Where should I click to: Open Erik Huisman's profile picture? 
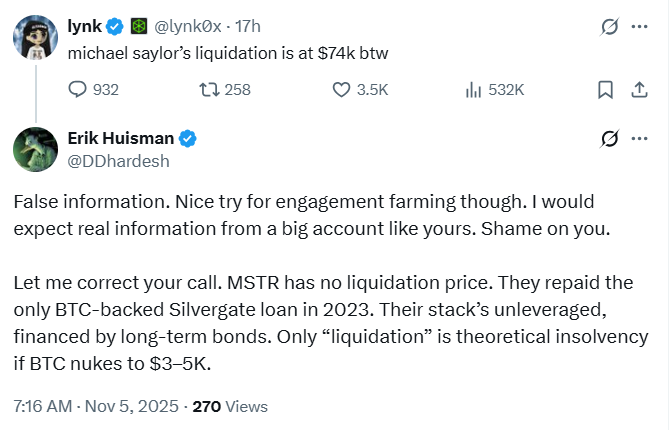click(34, 149)
